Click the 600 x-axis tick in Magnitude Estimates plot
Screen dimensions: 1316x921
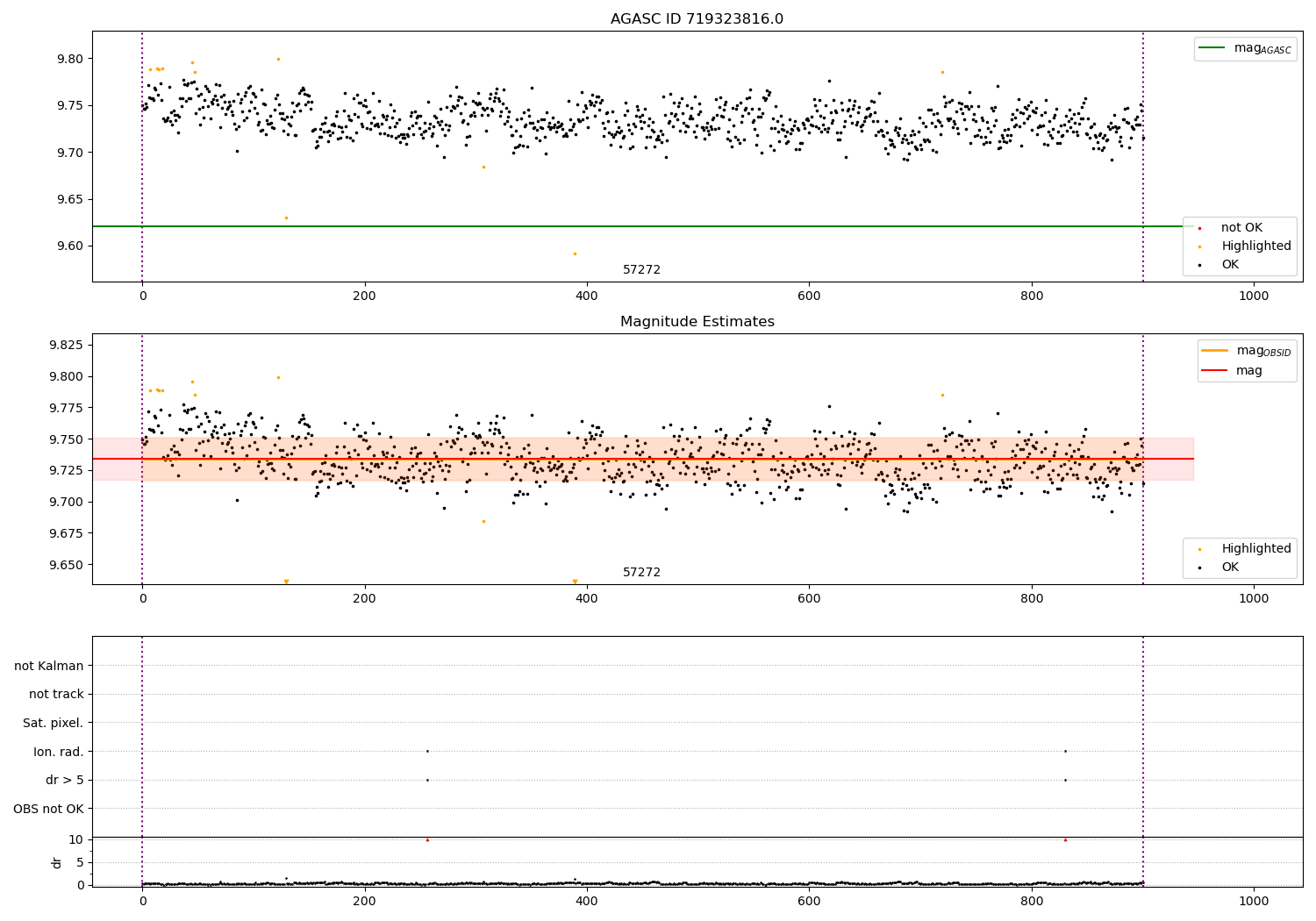coord(809,599)
